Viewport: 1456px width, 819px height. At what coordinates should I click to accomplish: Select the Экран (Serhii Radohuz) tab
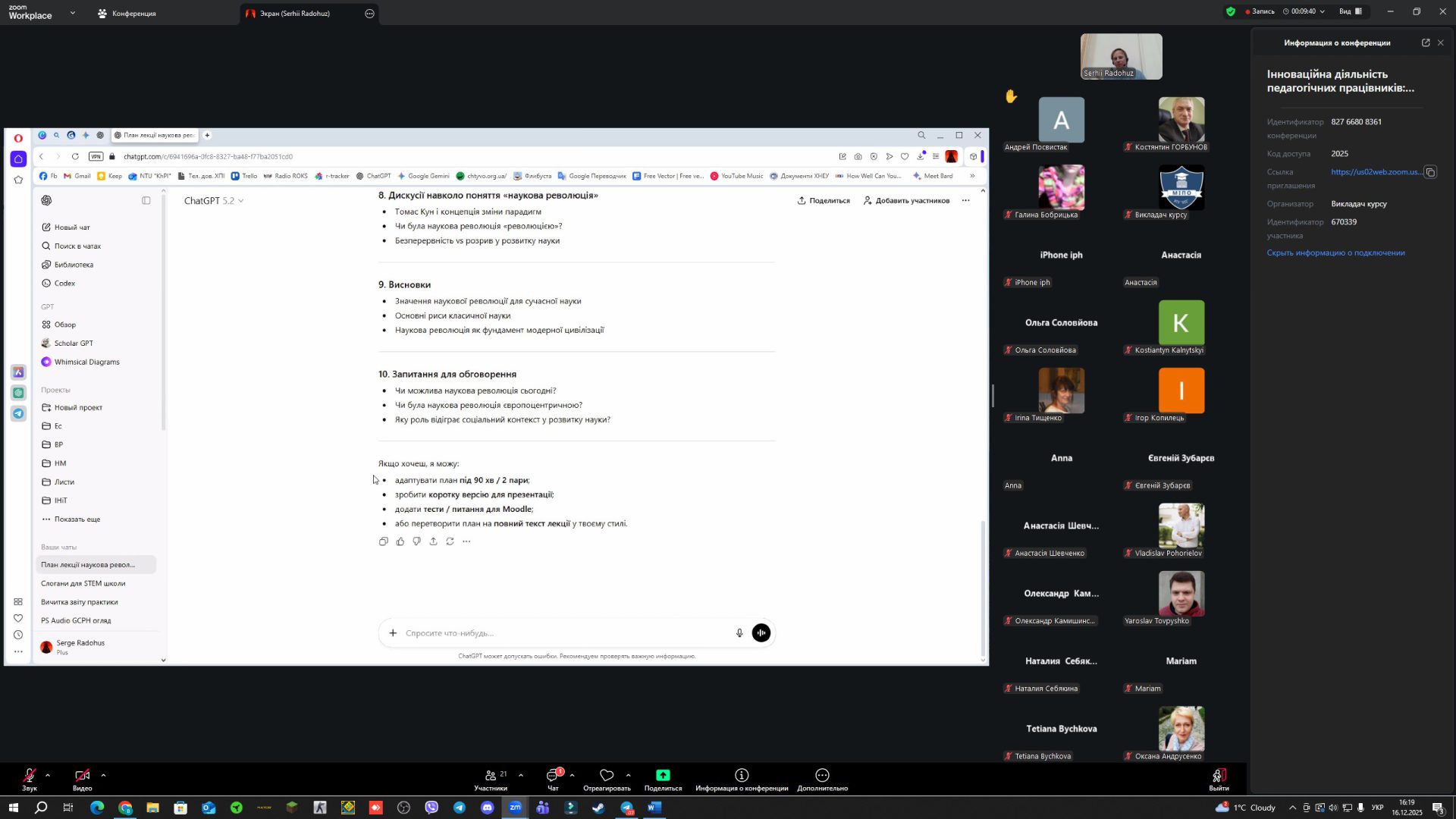tap(294, 14)
